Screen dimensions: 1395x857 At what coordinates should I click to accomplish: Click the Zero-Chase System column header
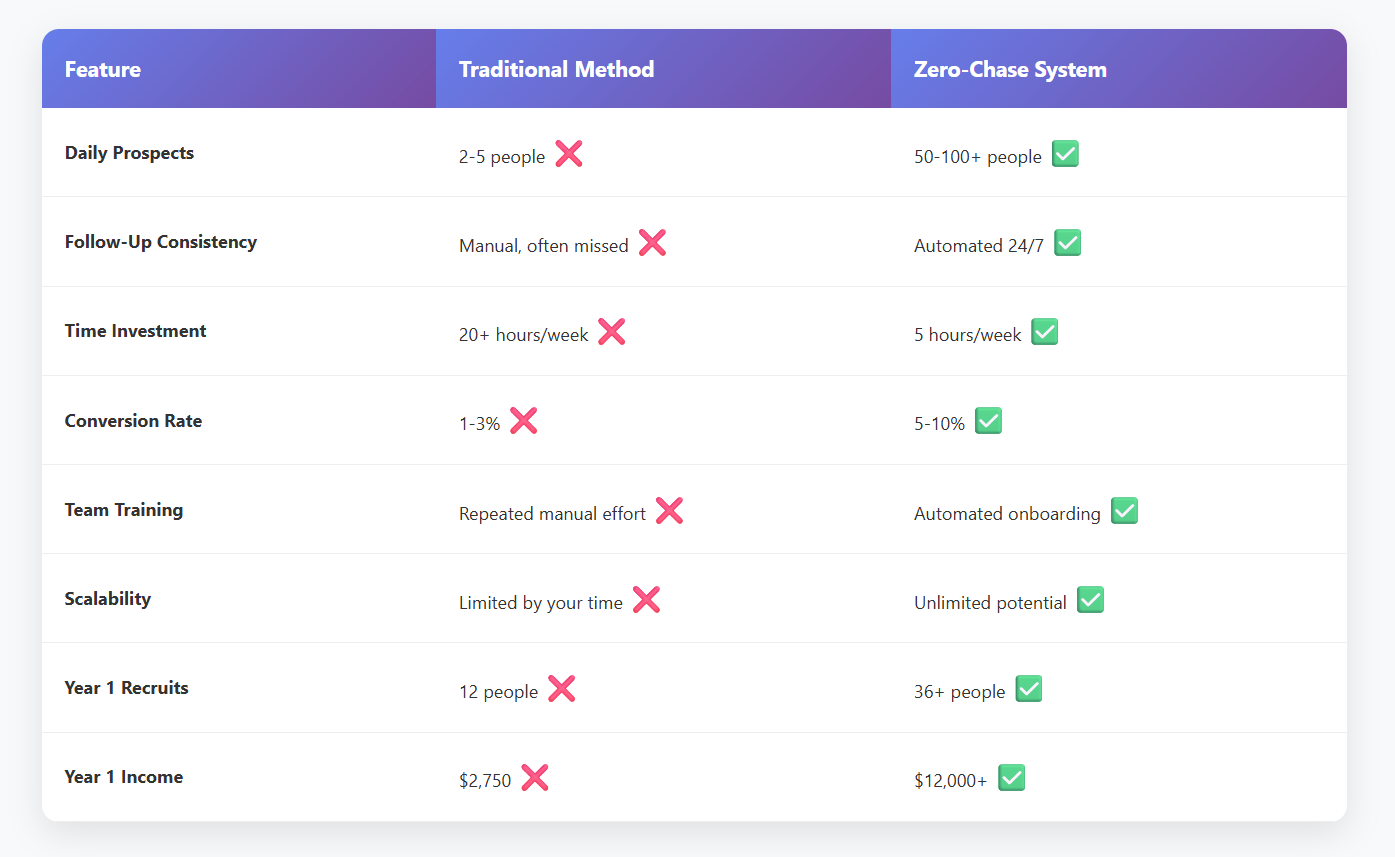click(x=1010, y=69)
